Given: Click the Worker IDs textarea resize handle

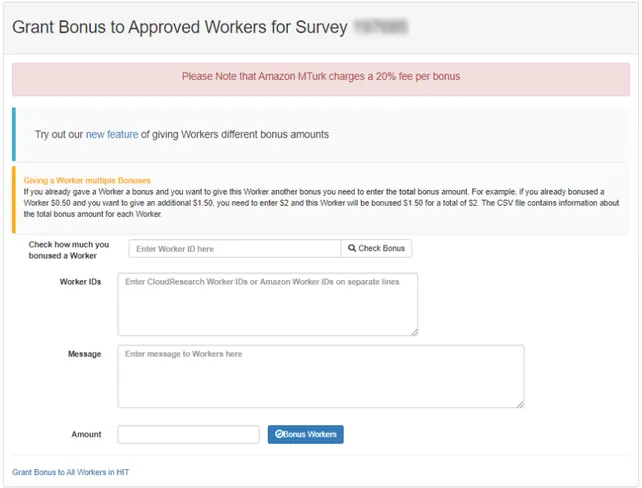Looking at the screenshot, I should 414,332.
